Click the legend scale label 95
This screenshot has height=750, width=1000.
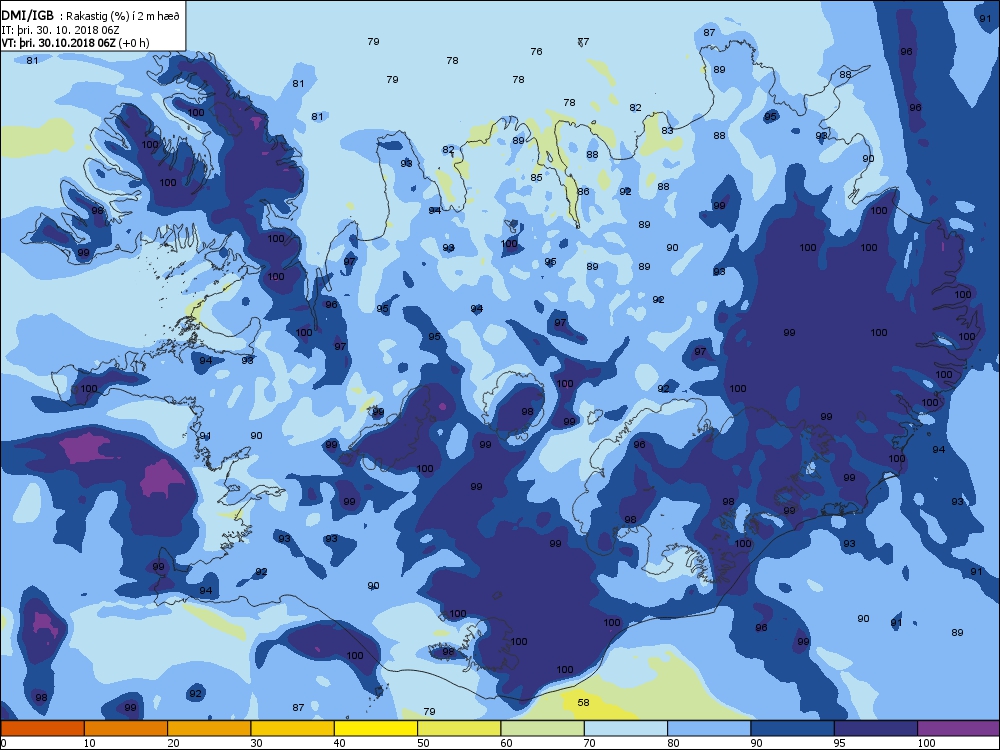tap(840, 743)
